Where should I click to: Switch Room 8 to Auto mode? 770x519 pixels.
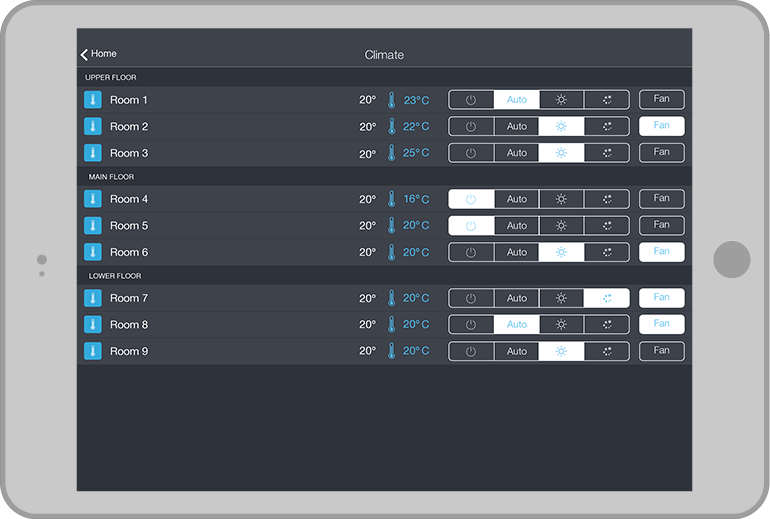(x=516, y=324)
